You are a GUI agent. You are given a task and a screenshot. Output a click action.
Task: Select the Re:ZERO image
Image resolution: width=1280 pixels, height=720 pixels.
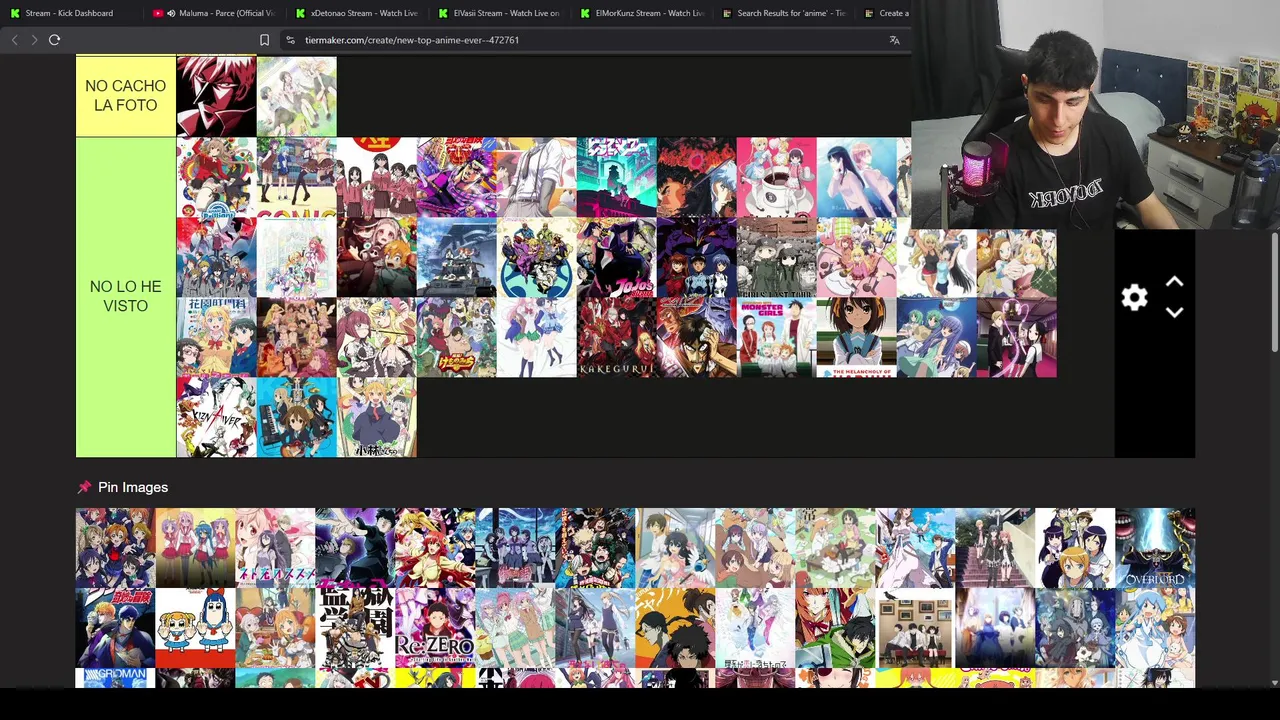(x=435, y=628)
